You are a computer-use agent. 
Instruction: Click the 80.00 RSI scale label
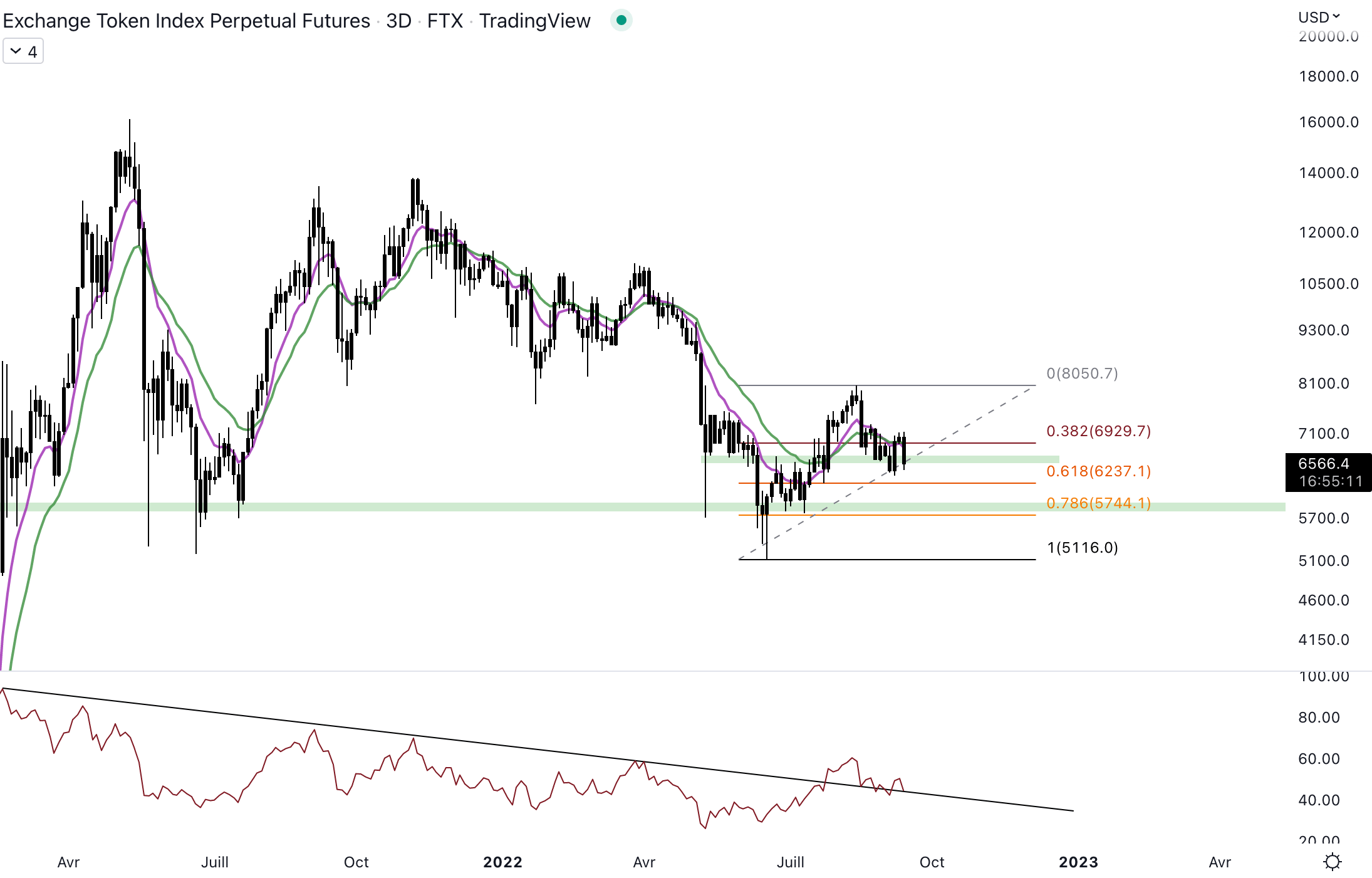[1319, 717]
